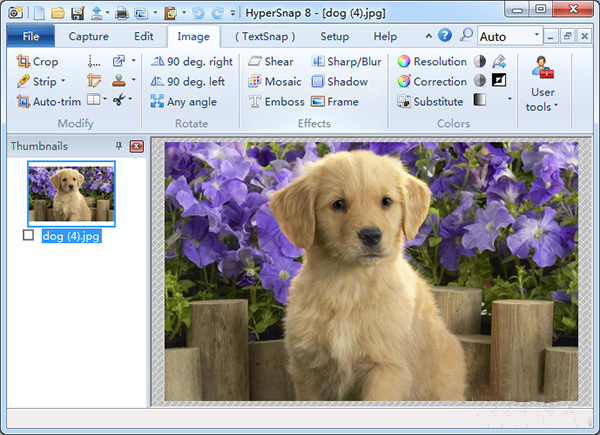600x435 pixels.
Task: Select the Crop tool
Action: (x=38, y=61)
